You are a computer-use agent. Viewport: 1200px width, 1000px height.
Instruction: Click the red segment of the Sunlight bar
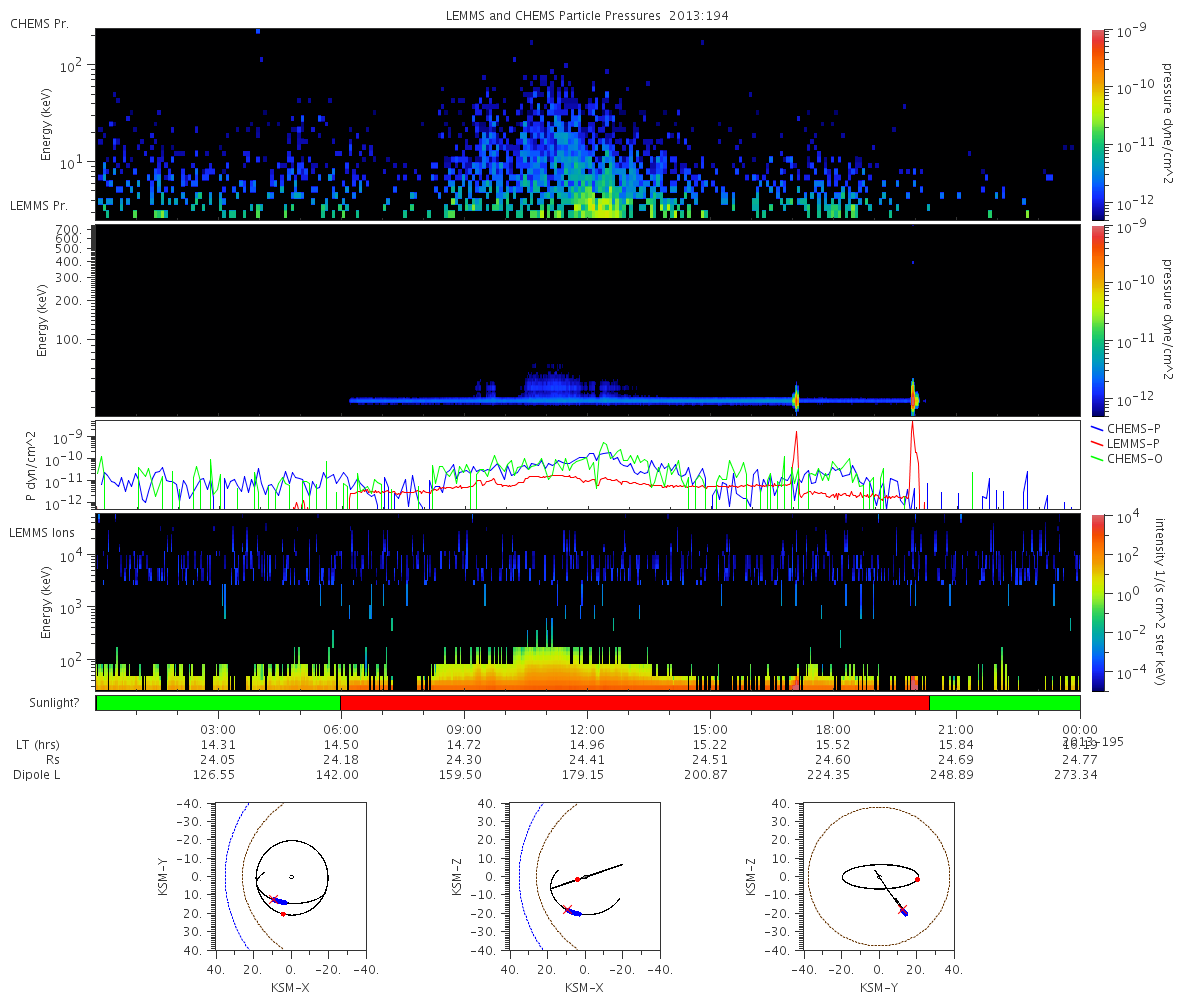[x=635, y=703]
